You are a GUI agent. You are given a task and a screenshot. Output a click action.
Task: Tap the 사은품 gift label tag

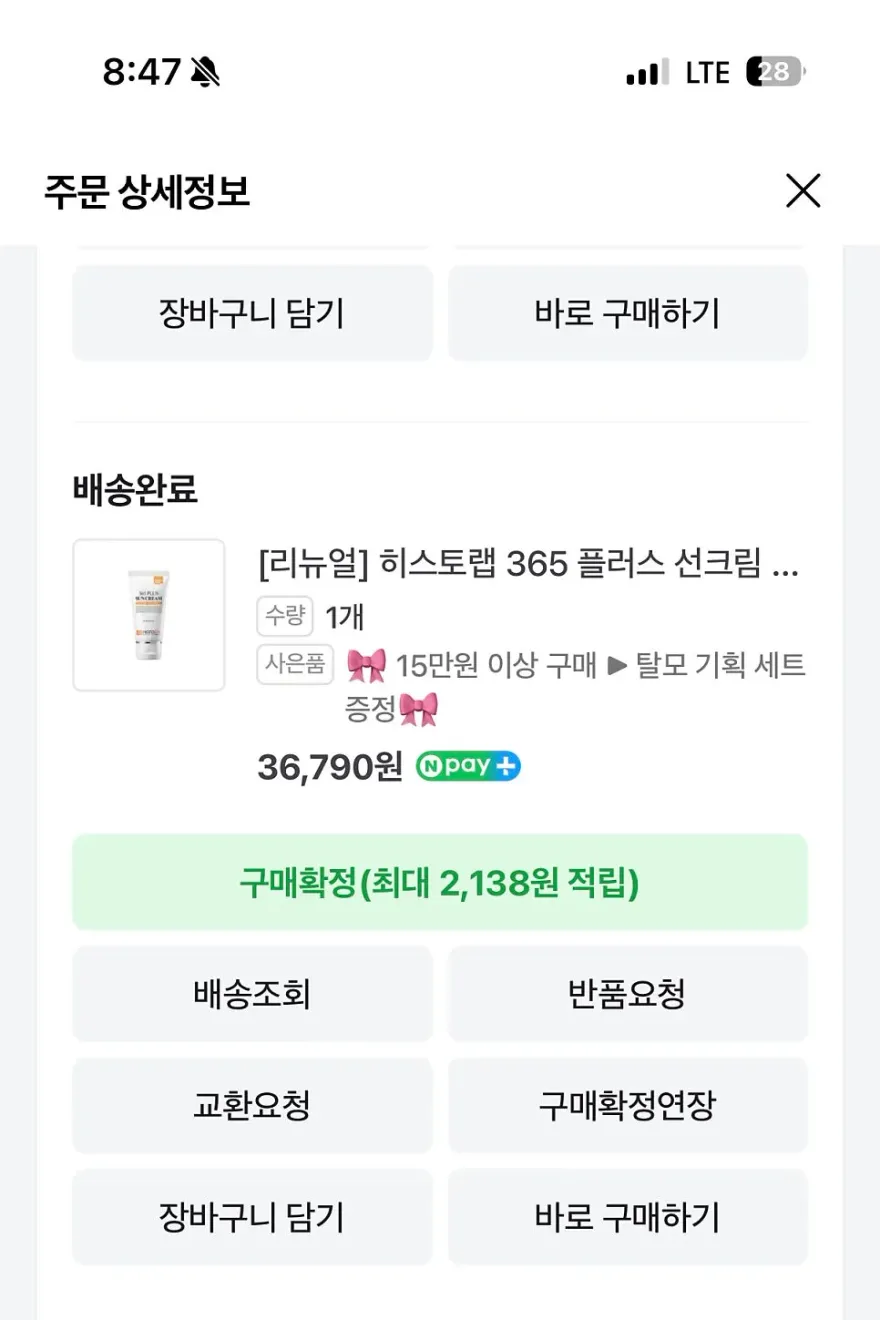click(x=295, y=664)
